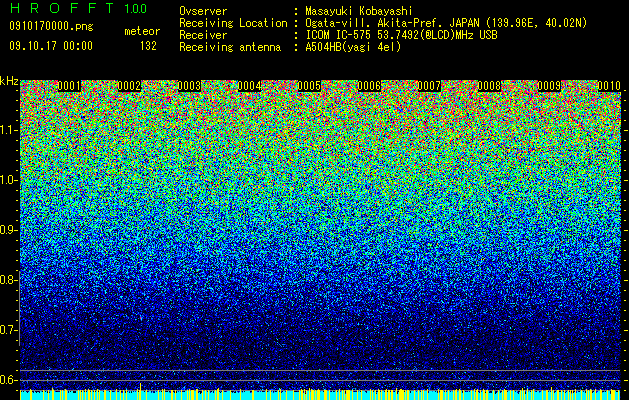Click the 1.0 frequency axis label
629x400 pixels.
coord(9,180)
